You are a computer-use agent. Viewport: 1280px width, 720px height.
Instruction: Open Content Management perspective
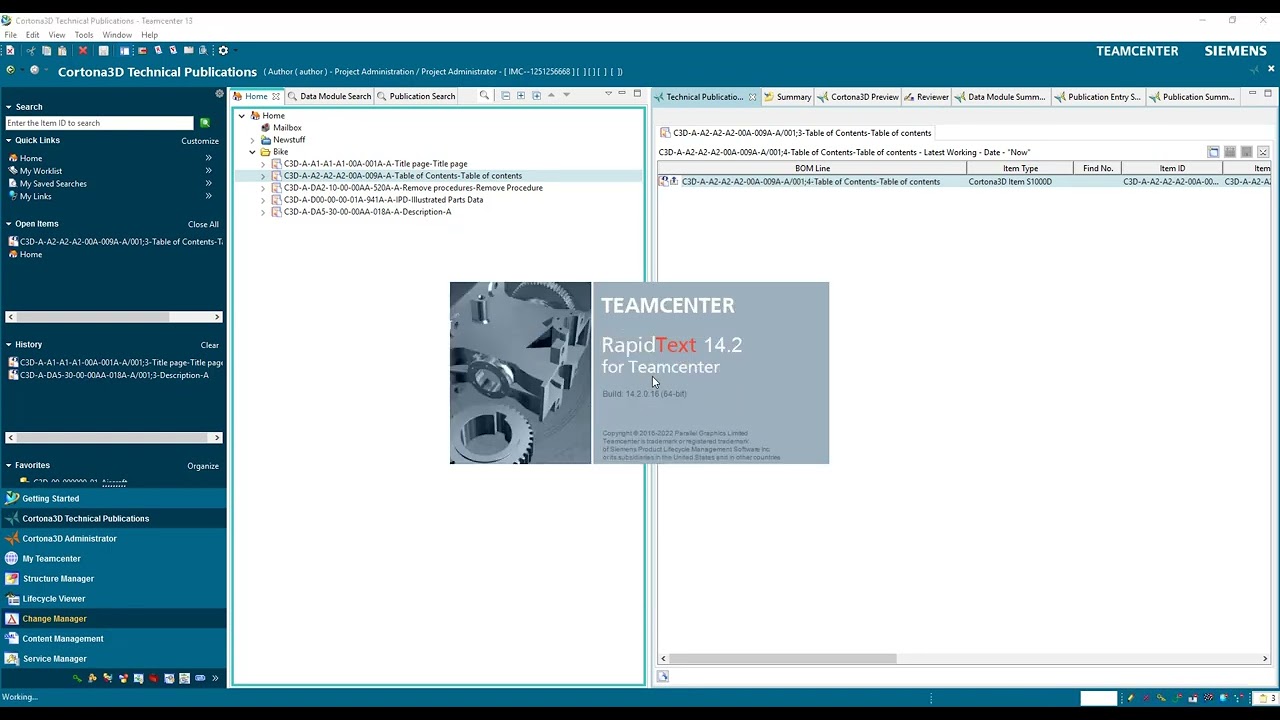point(63,639)
